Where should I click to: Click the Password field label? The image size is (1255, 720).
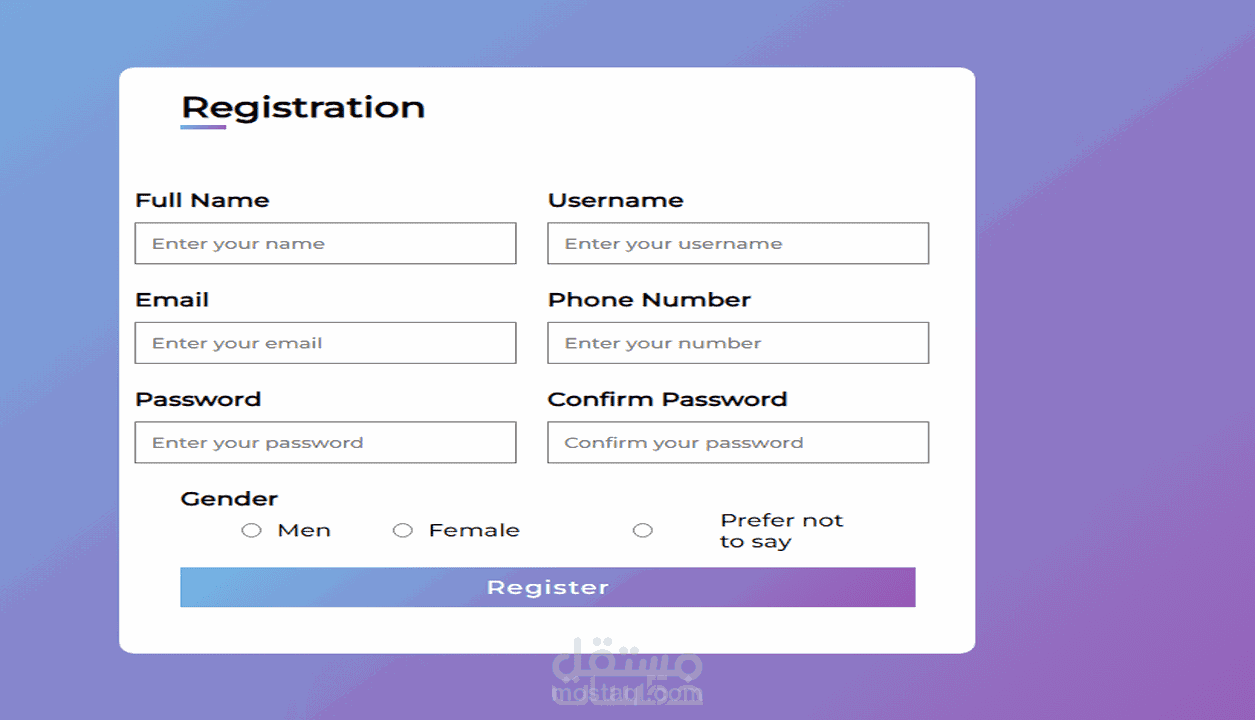[x=198, y=399]
